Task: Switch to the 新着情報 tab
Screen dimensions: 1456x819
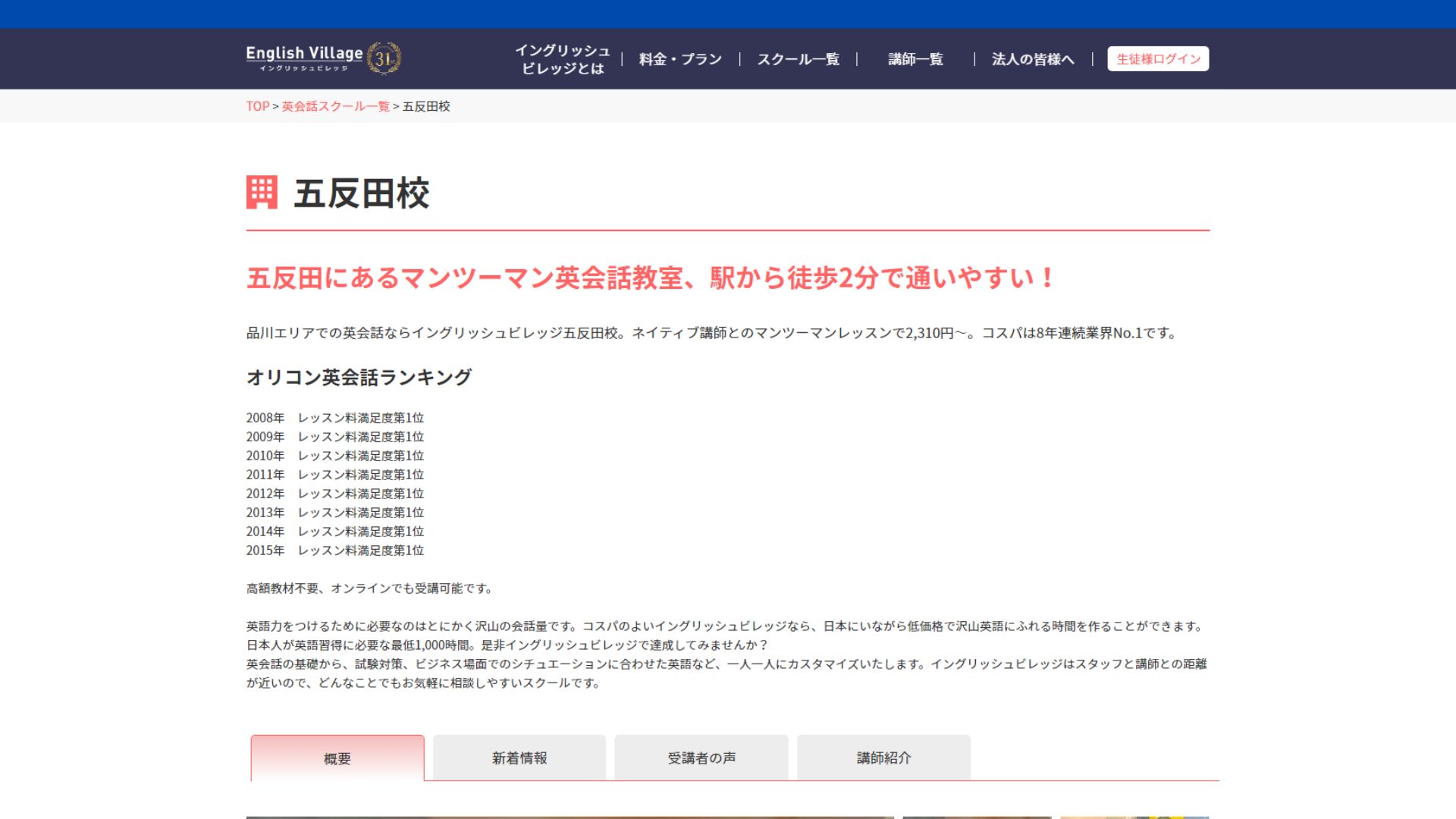Action: [519, 758]
